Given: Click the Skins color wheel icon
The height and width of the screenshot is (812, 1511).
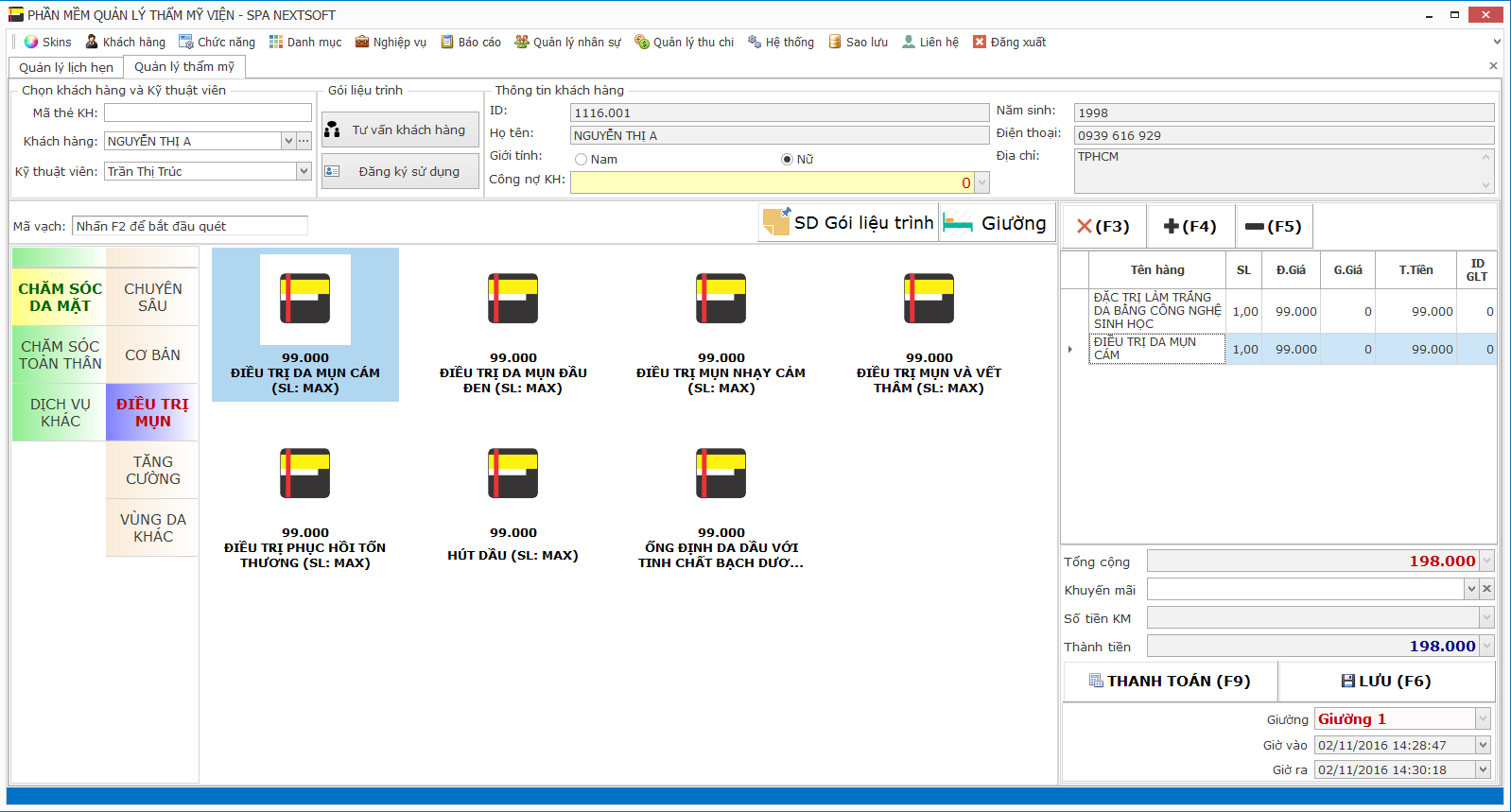Looking at the screenshot, I should point(31,42).
